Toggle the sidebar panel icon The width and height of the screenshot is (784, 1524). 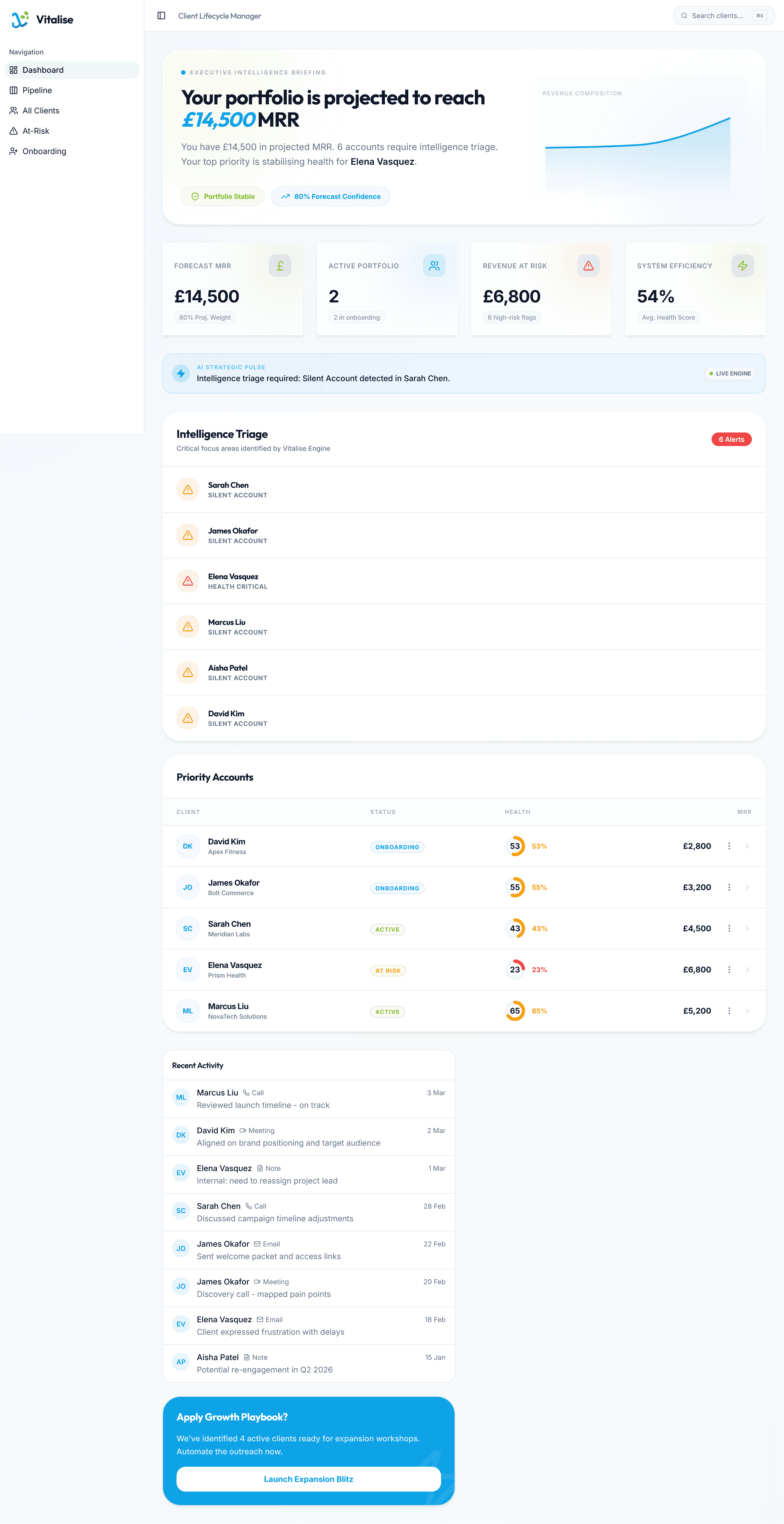161,16
